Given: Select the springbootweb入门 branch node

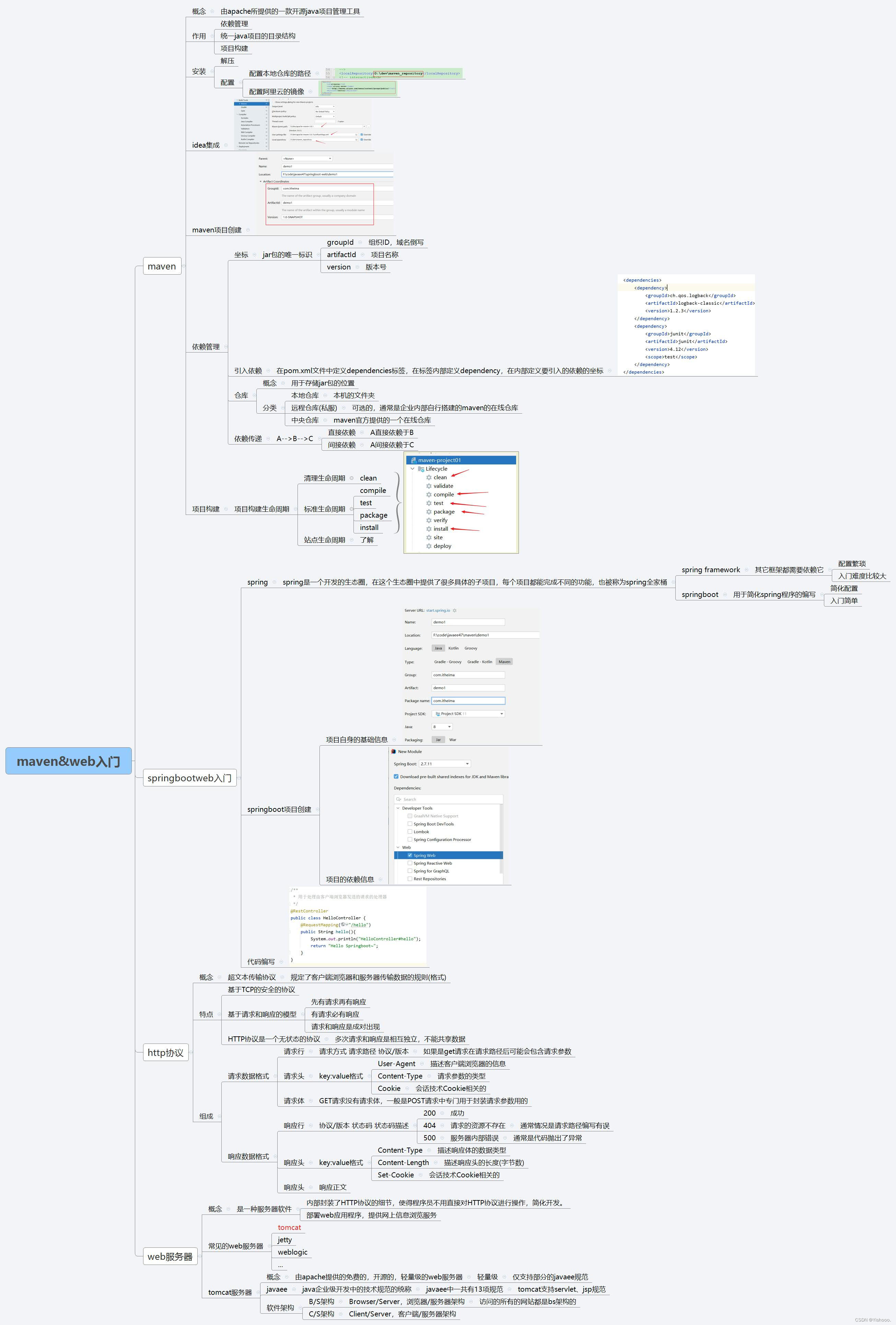Looking at the screenshot, I should (x=189, y=778).
